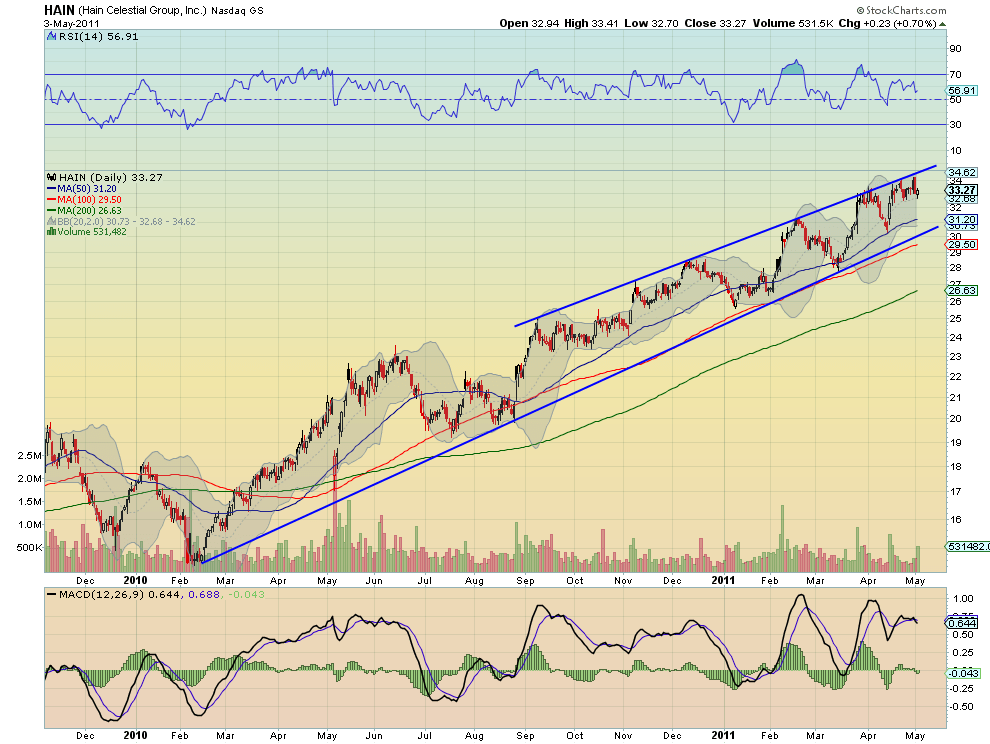The height and width of the screenshot is (744, 990).
Task: Open the StockCharts.com watermark link
Action: click(x=902, y=10)
